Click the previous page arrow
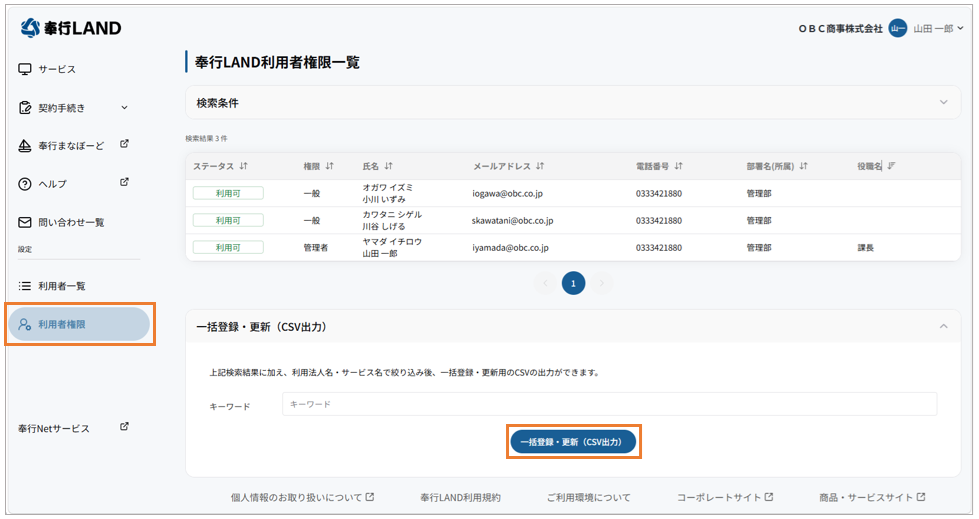Image resolution: width=979 pixels, height=519 pixels. (545, 284)
